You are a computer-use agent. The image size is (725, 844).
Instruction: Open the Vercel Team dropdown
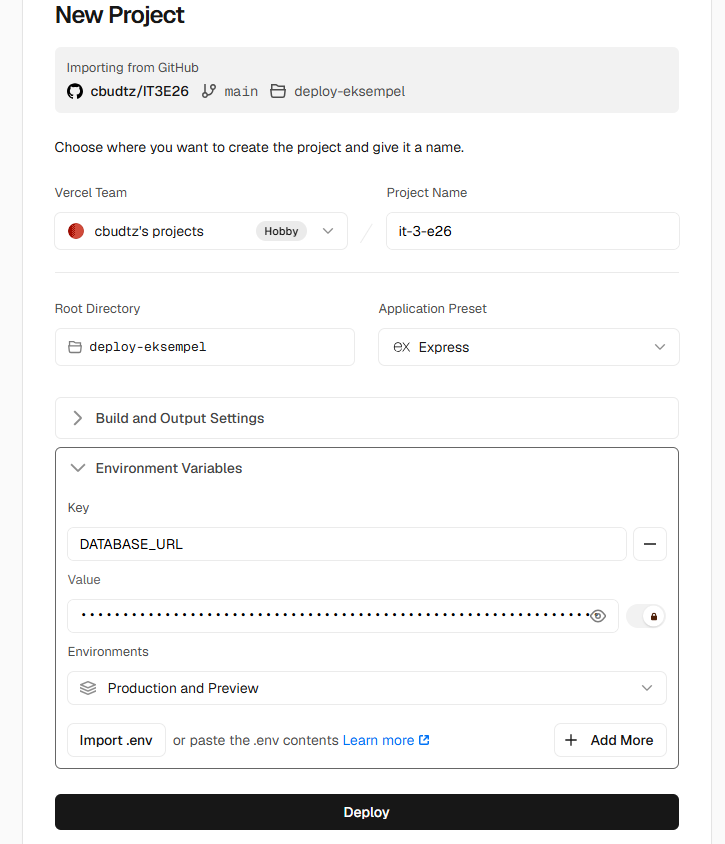(201, 231)
